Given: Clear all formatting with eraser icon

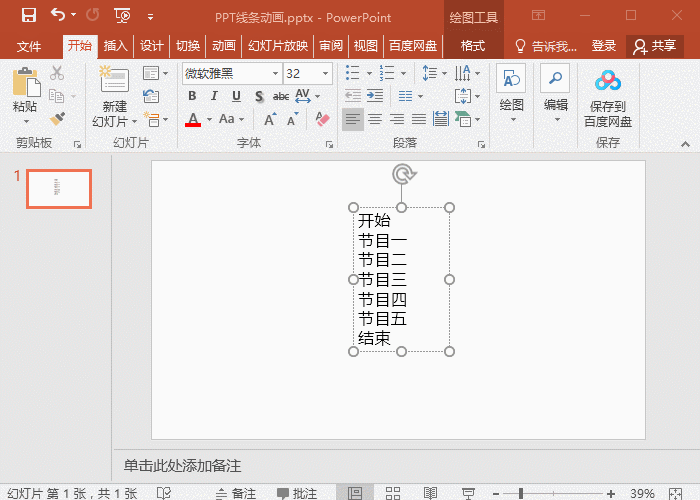Looking at the screenshot, I should click(322, 119).
